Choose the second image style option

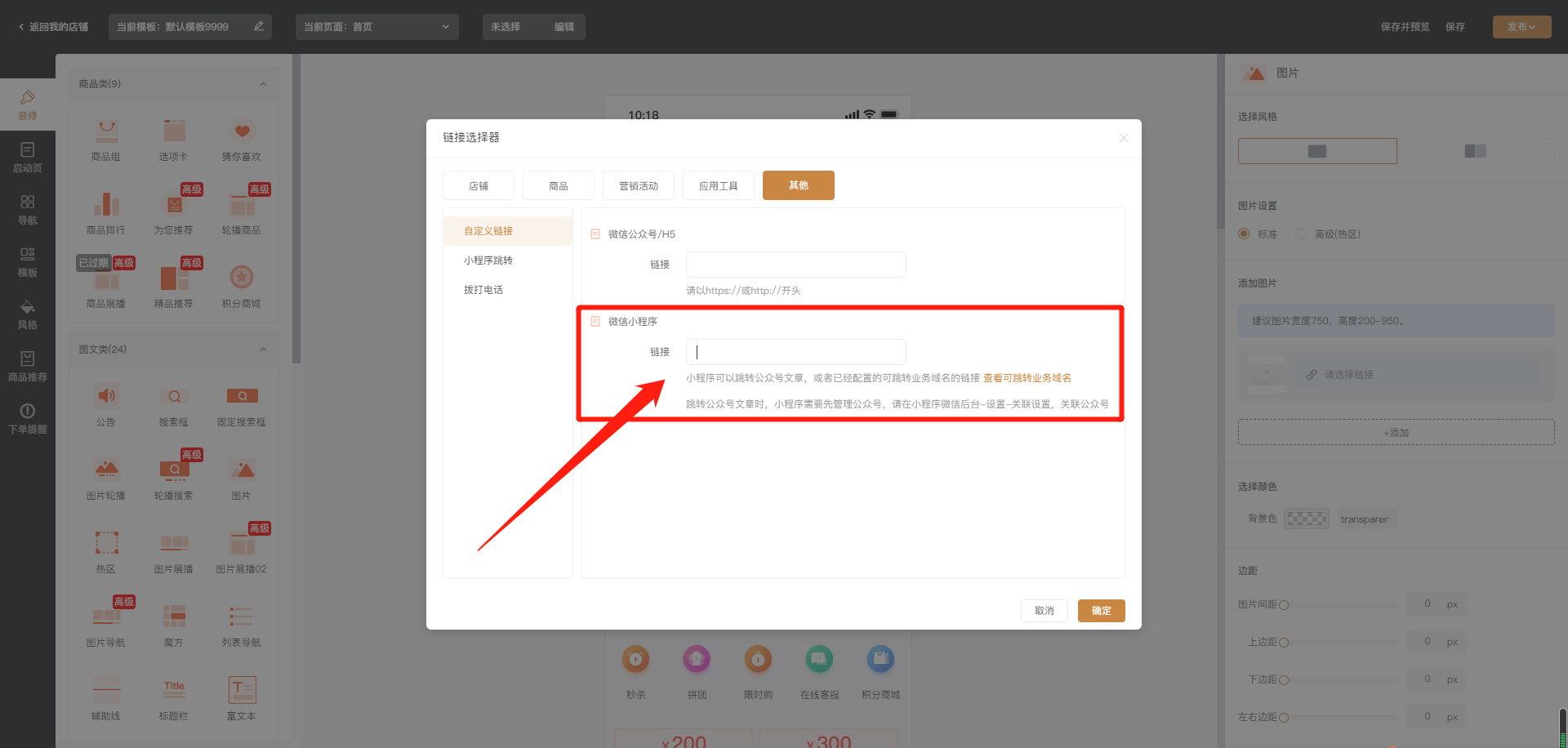(x=1475, y=151)
